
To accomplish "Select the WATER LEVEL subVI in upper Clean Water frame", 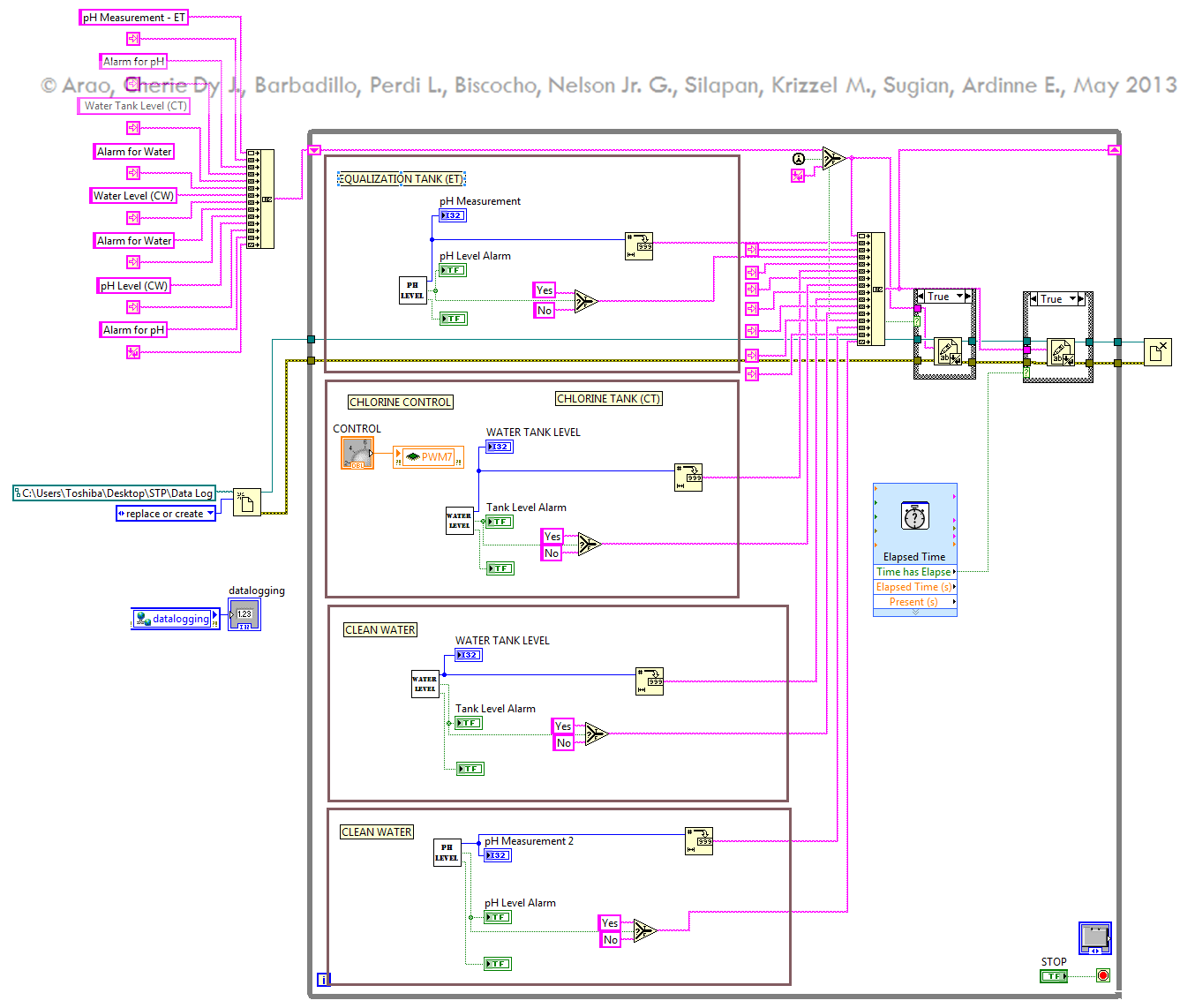I will coord(425,684).
